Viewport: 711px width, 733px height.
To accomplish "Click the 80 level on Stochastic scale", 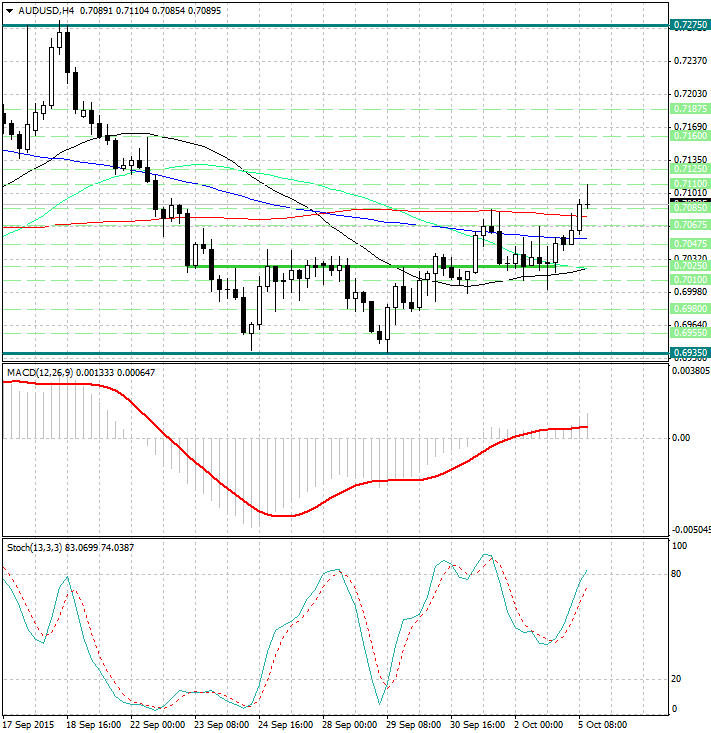I will click(x=677, y=574).
